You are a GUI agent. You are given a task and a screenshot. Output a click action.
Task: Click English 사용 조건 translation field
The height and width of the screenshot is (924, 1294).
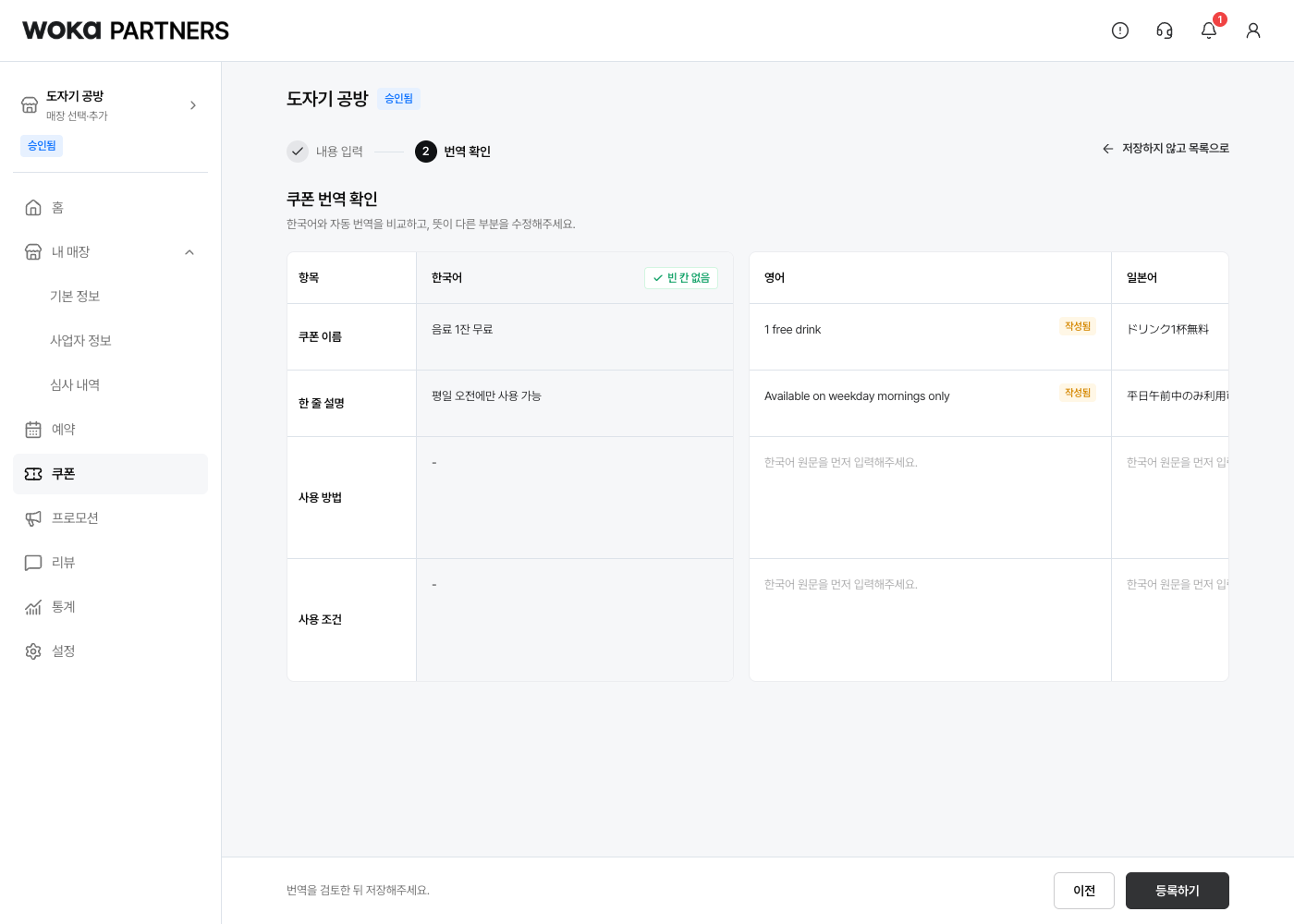click(x=930, y=620)
